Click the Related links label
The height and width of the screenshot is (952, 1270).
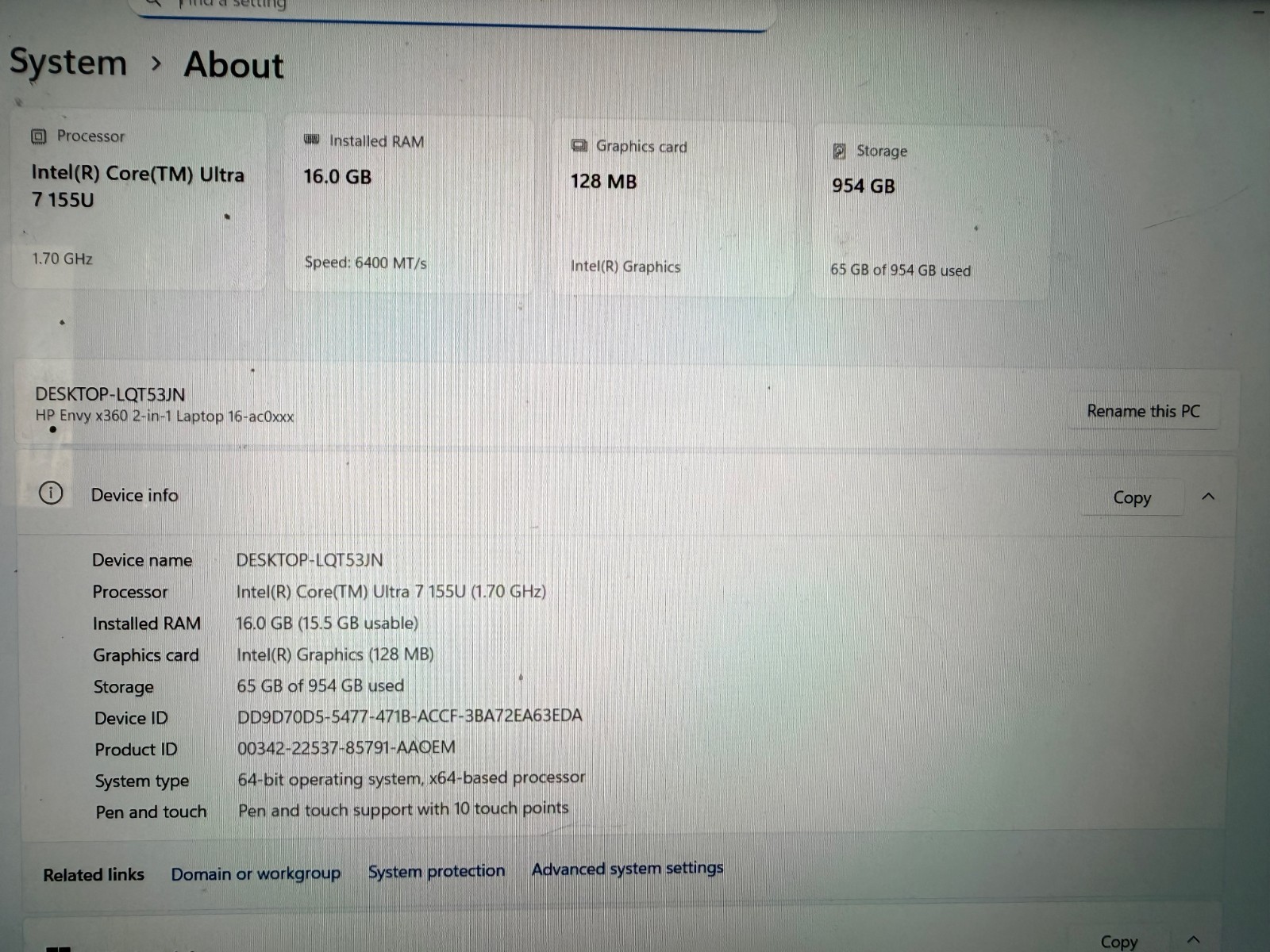pyautogui.click(x=94, y=874)
